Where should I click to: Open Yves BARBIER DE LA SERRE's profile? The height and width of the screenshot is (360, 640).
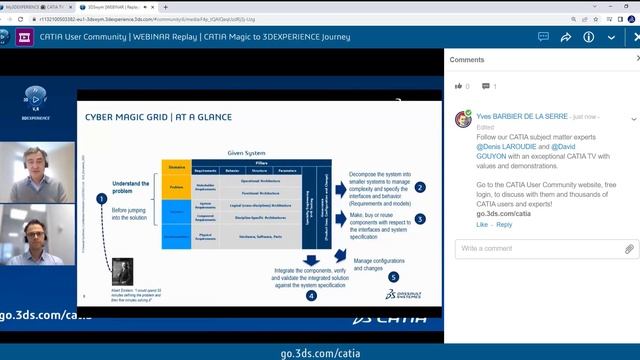tap(522, 116)
